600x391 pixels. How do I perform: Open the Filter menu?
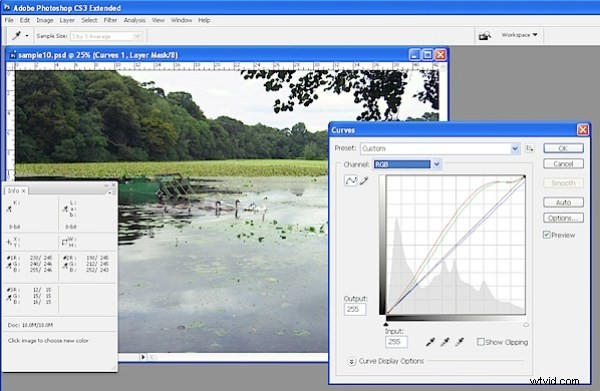click(110, 20)
